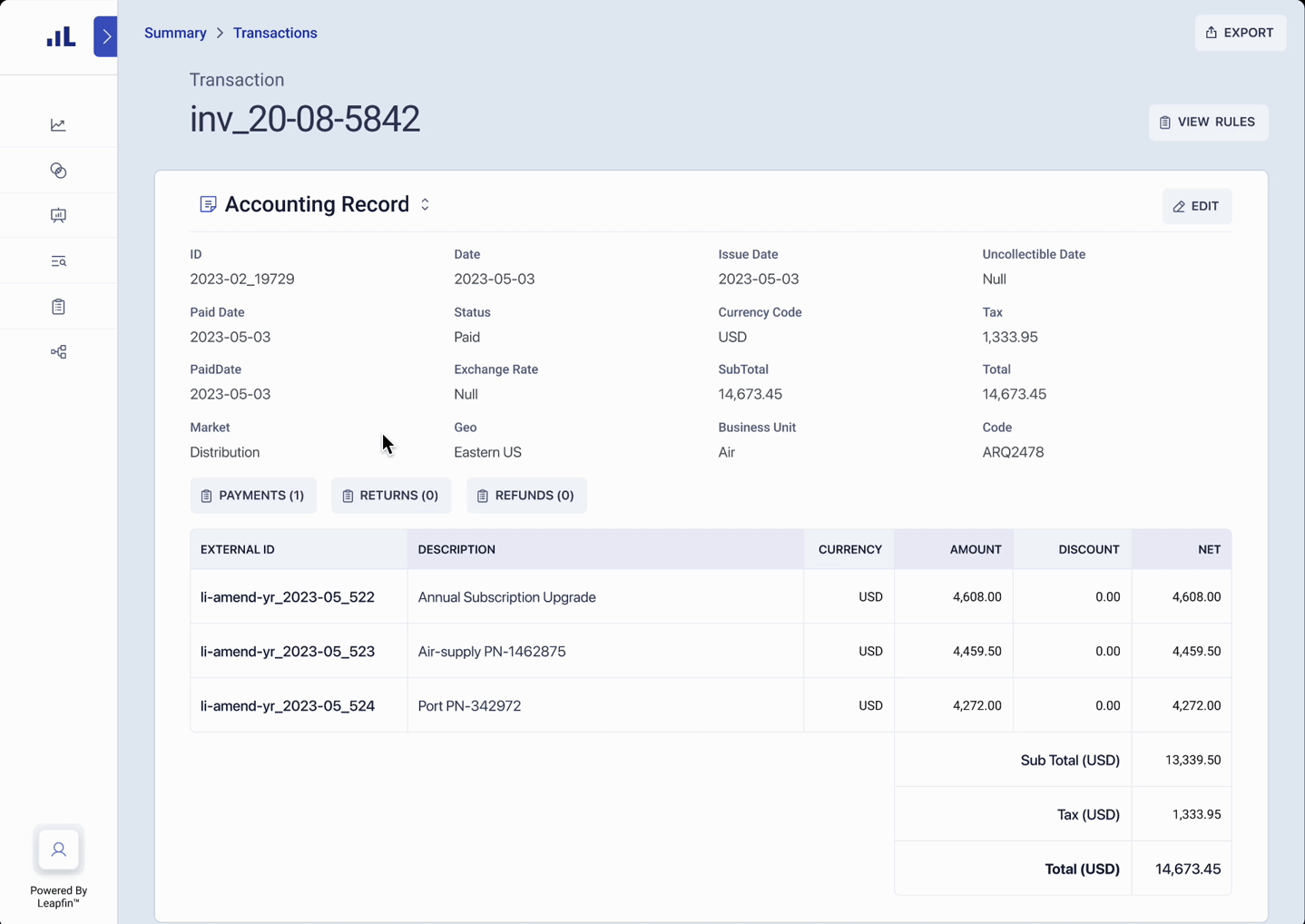Screen dimensions: 1305x924
Task: Click the View Rules button
Action: point(1207,122)
